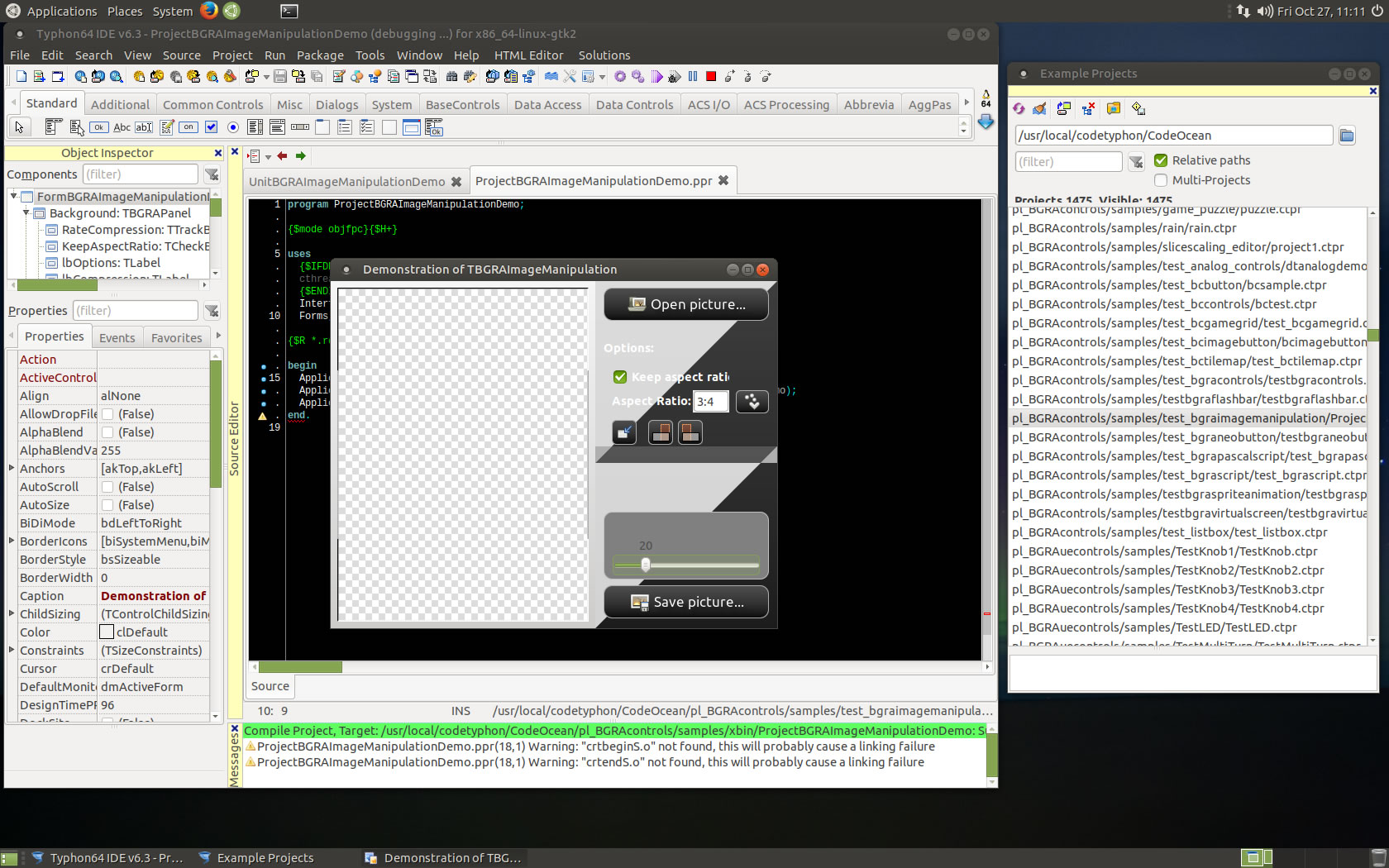Click the binoculars Find icon in toolbar

(x=451, y=77)
